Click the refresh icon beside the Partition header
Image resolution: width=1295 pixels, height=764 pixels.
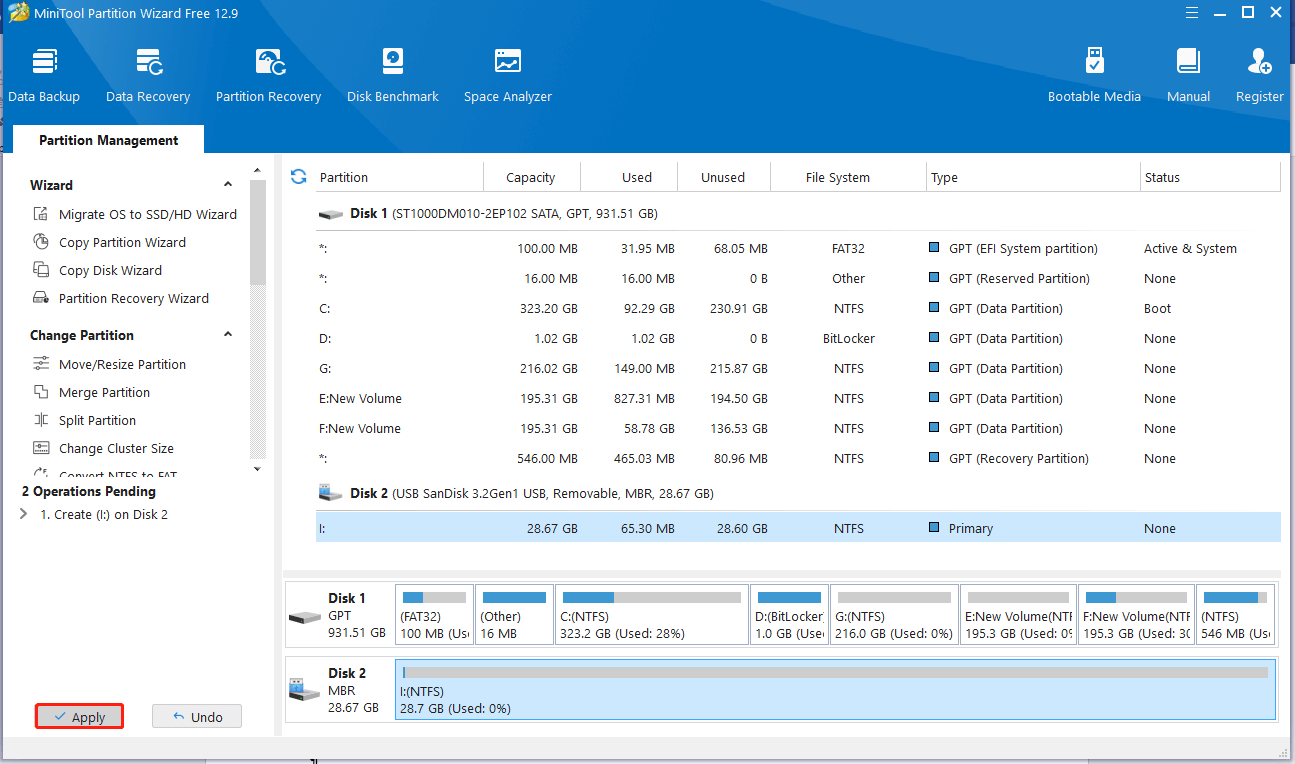(298, 177)
